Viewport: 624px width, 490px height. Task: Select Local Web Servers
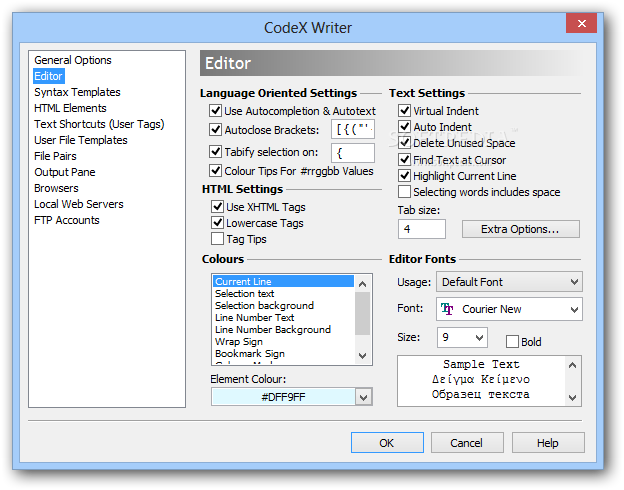pos(79,204)
